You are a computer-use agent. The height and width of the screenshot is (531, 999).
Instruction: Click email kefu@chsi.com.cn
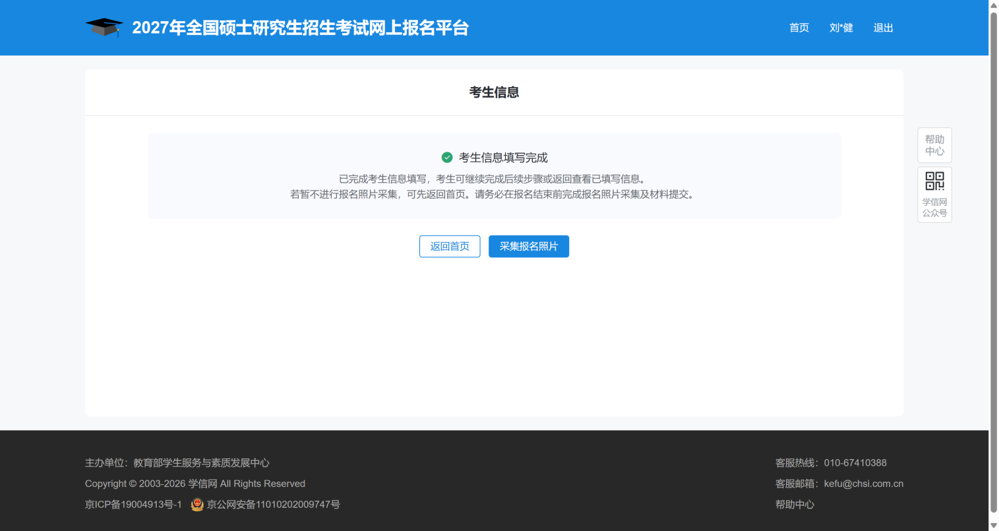pyautogui.click(x=863, y=484)
